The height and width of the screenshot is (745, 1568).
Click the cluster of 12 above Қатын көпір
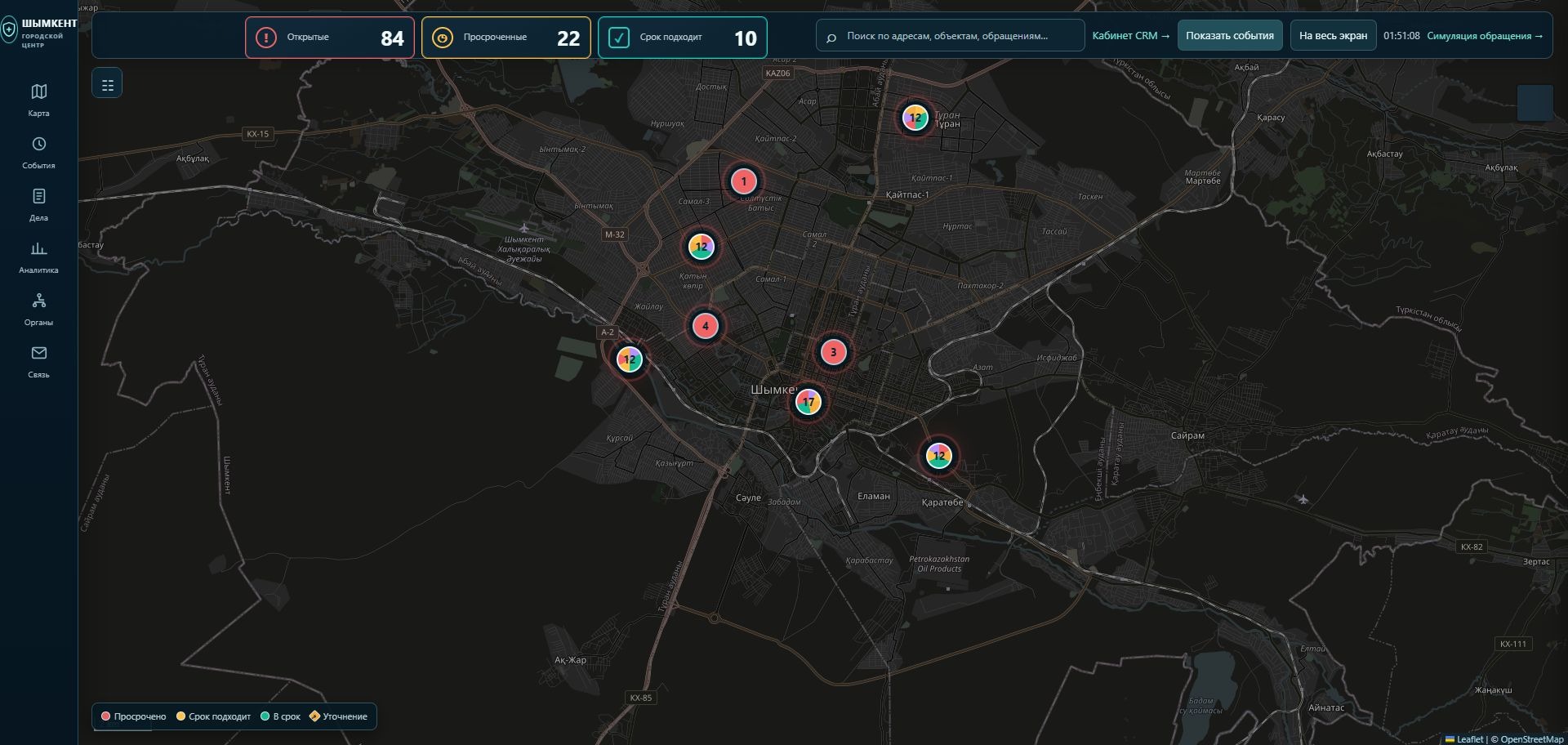tap(701, 247)
